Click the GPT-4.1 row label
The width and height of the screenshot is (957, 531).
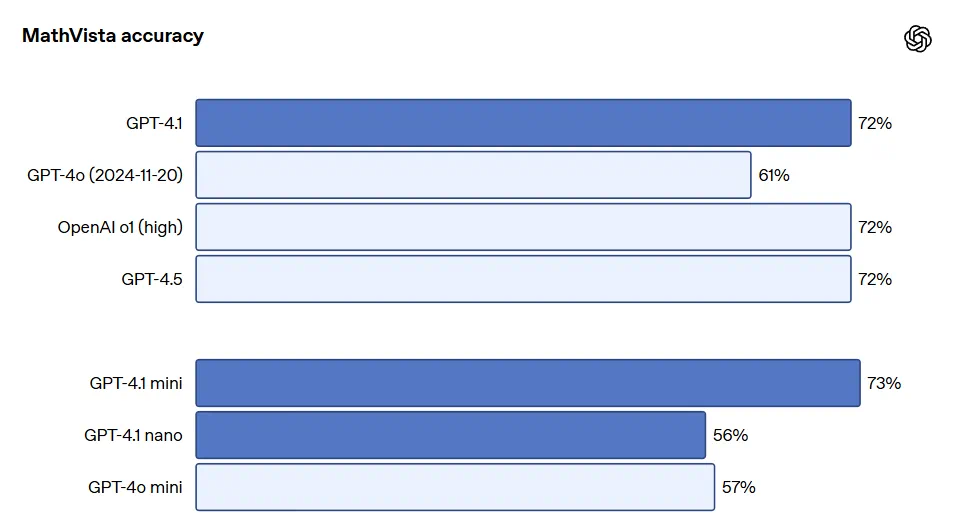coord(154,123)
